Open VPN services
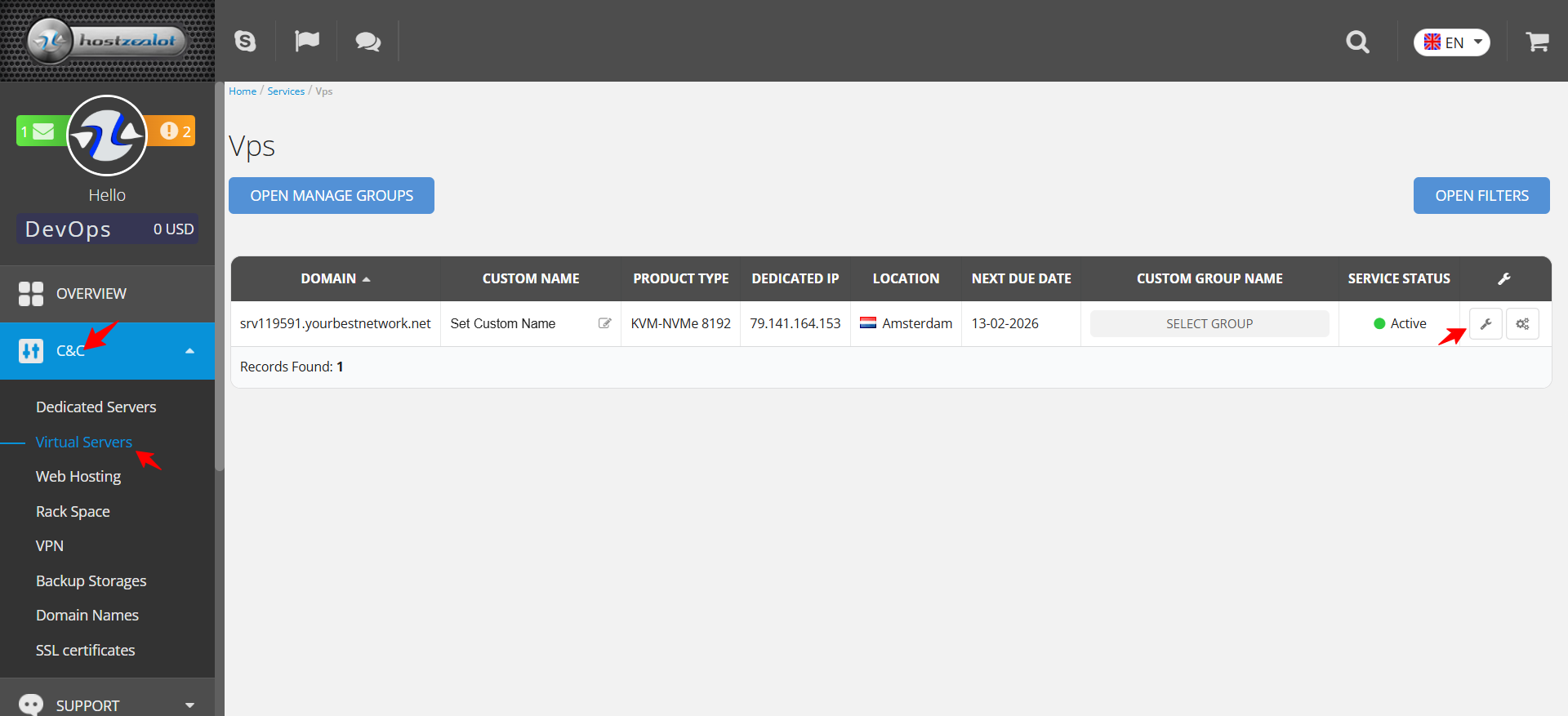Viewport: 1568px width, 716px height. point(50,546)
